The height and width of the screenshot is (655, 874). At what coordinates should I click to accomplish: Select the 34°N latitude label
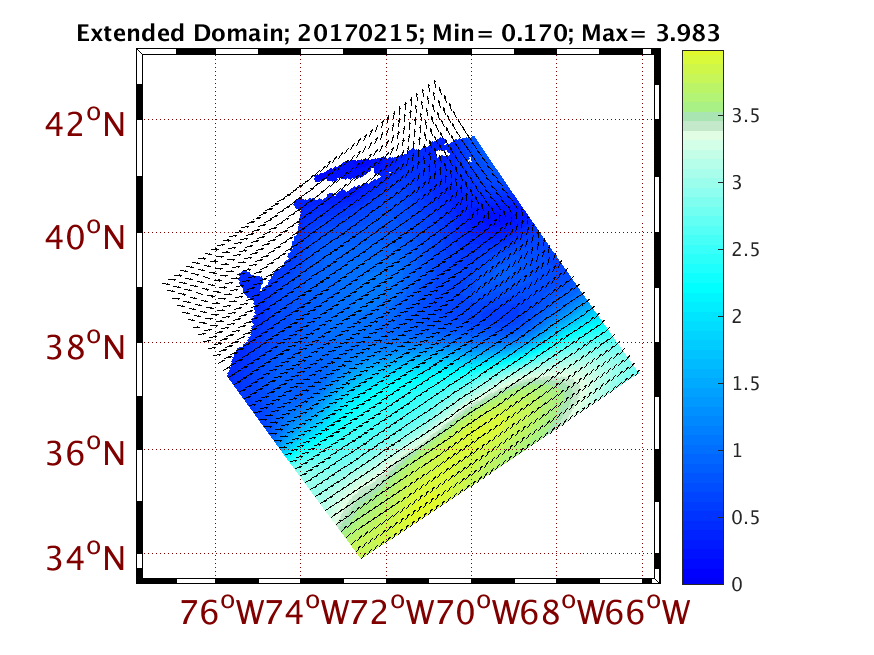(85, 557)
